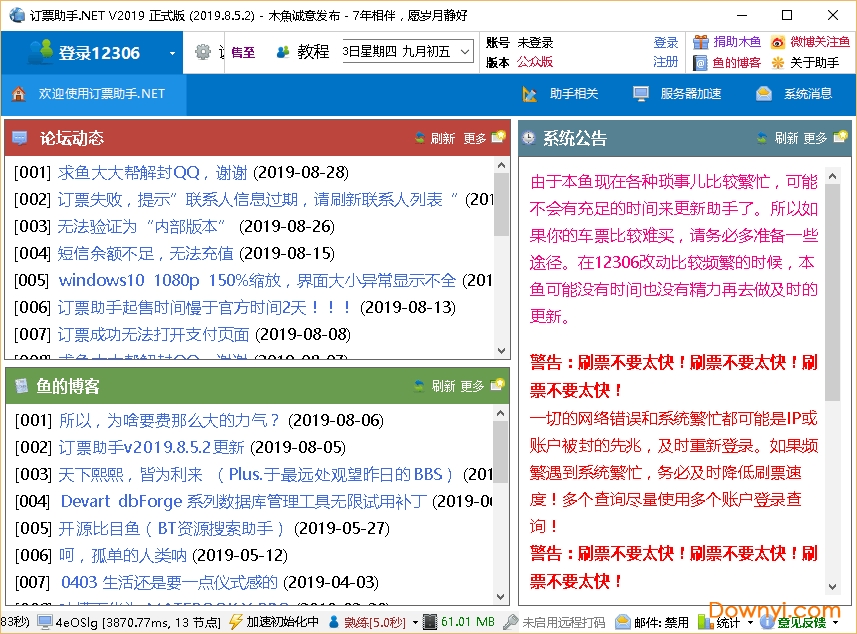The width and height of the screenshot is (857, 634).
Task: Open 系统消息 via its bell icon
Action: pyautogui.click(x=763, y=95)
